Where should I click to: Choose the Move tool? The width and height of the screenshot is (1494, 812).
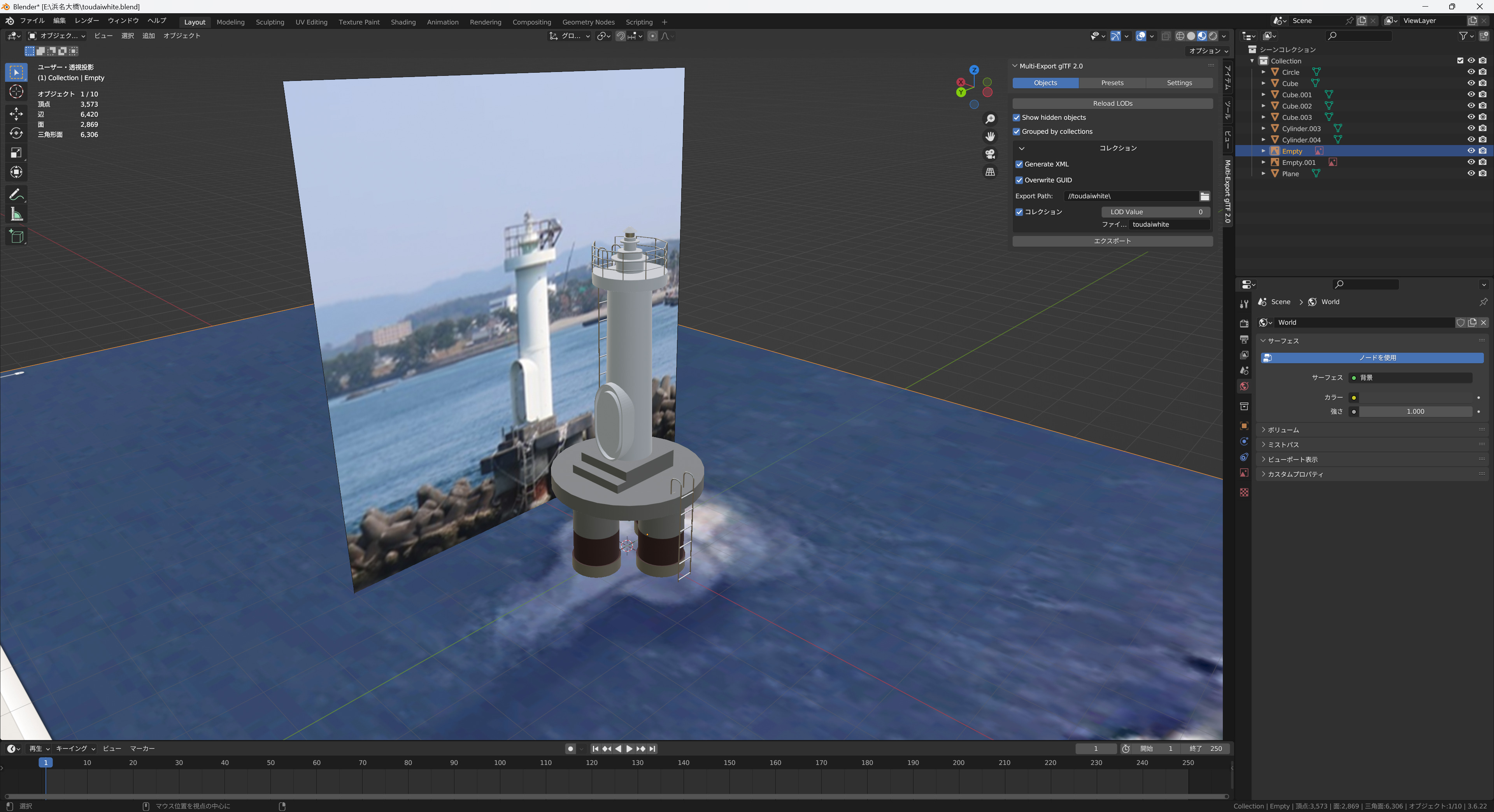tap(16, 114)
